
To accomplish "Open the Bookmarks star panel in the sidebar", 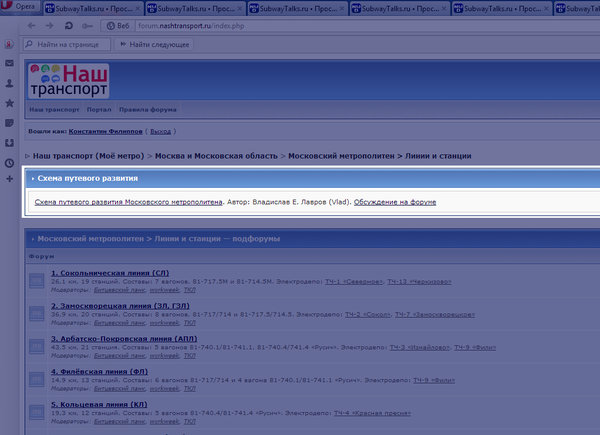I will [x=9, y=103].
